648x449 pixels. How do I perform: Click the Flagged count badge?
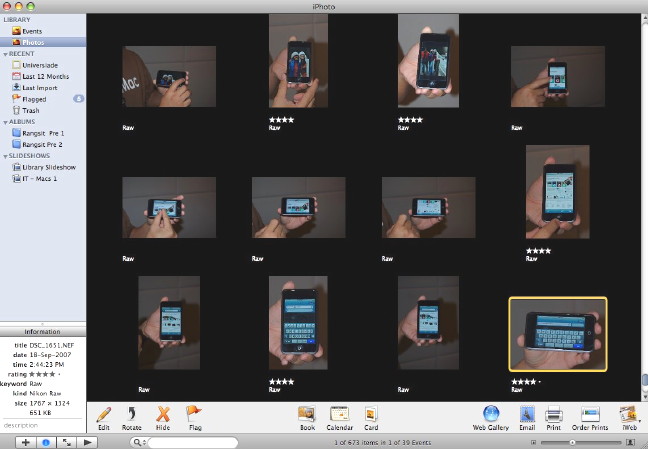coord(79,99)
